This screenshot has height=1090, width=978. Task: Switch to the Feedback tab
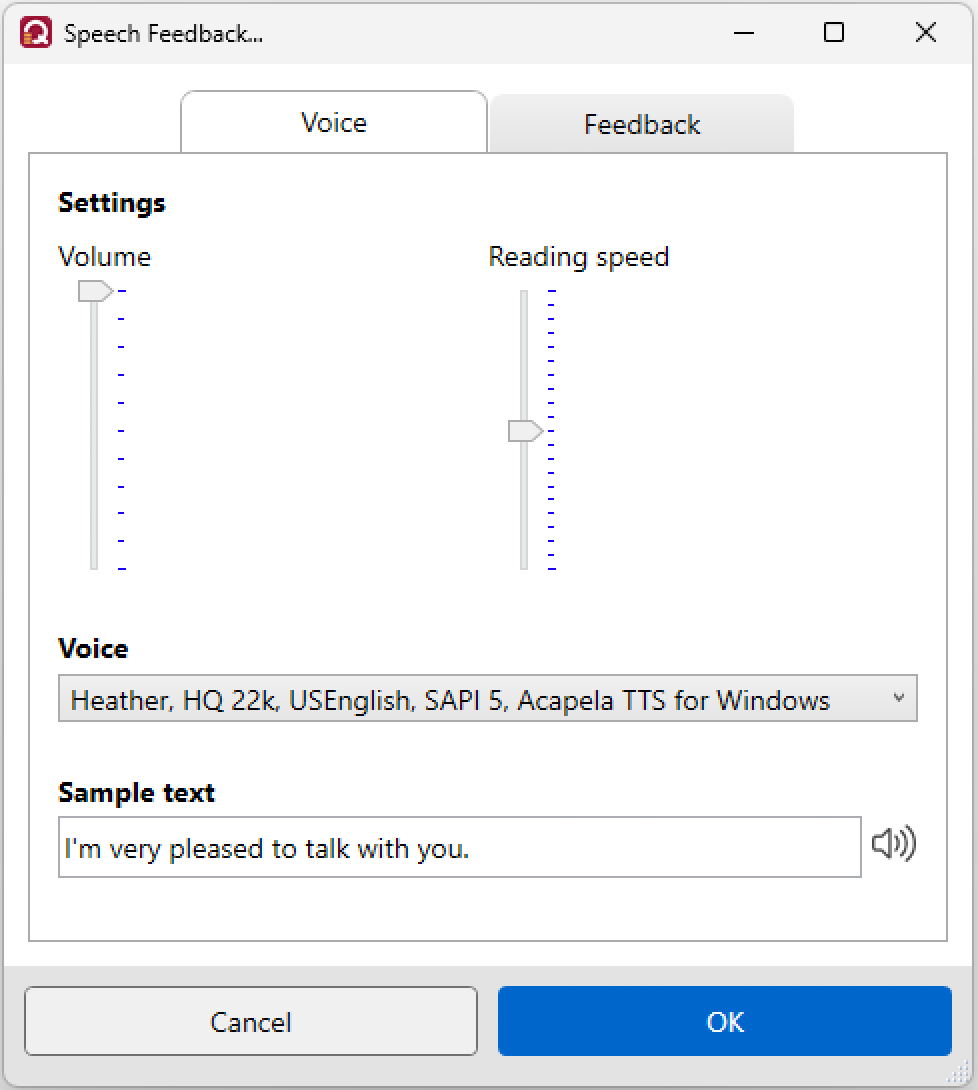point(642,124)
